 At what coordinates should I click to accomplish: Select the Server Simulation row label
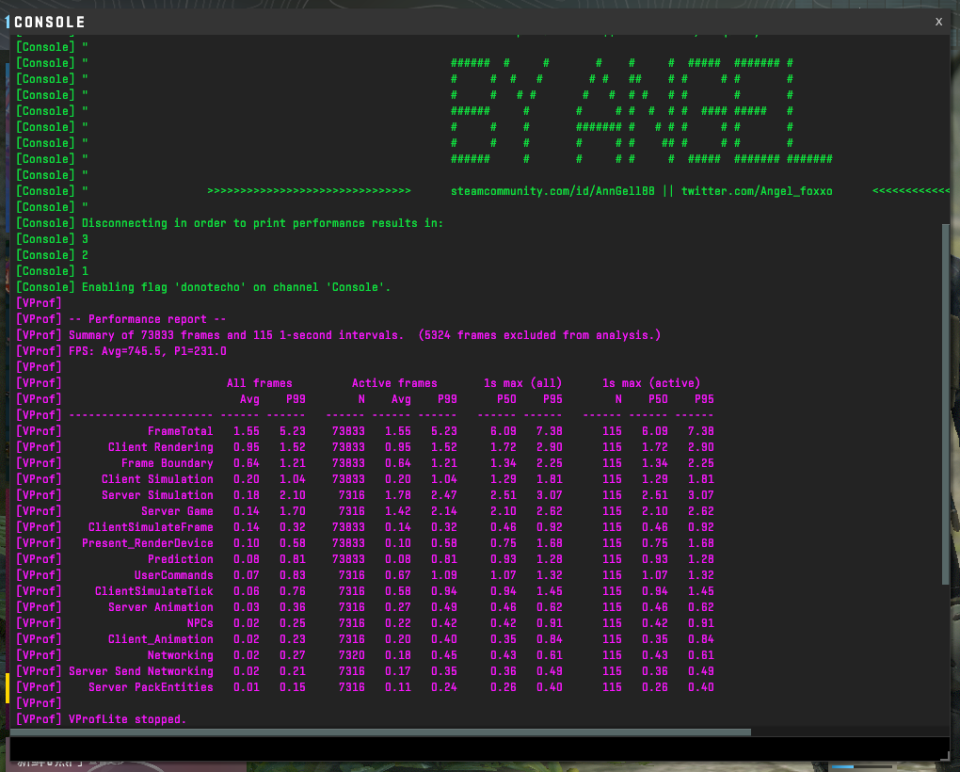pos(157,495)
